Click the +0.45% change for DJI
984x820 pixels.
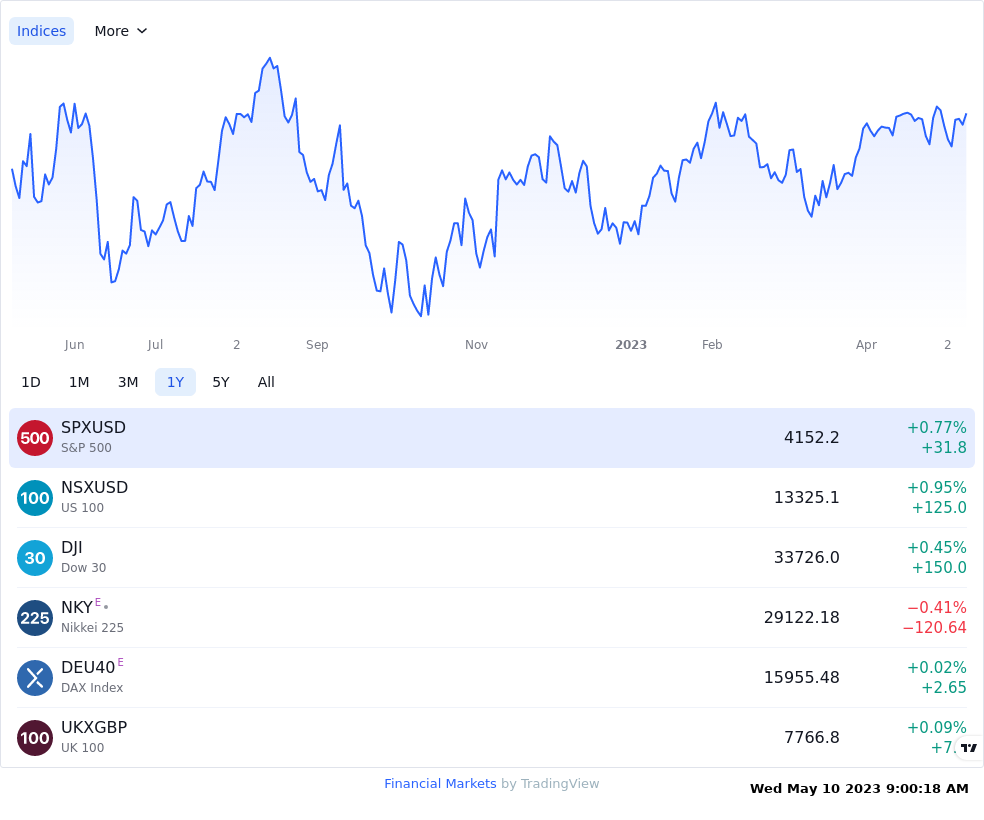[x=937, y=548]
